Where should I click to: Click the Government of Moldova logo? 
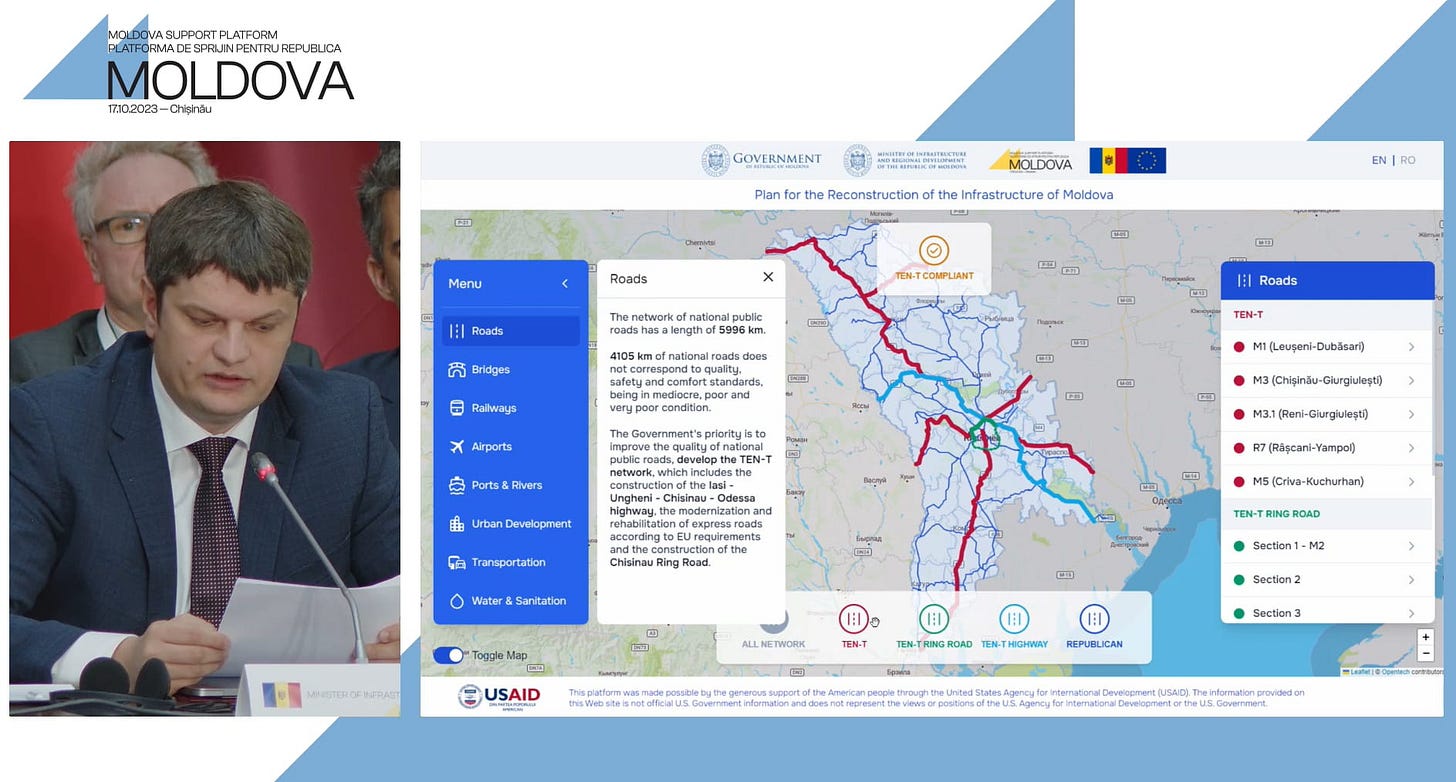coord(761,160)
